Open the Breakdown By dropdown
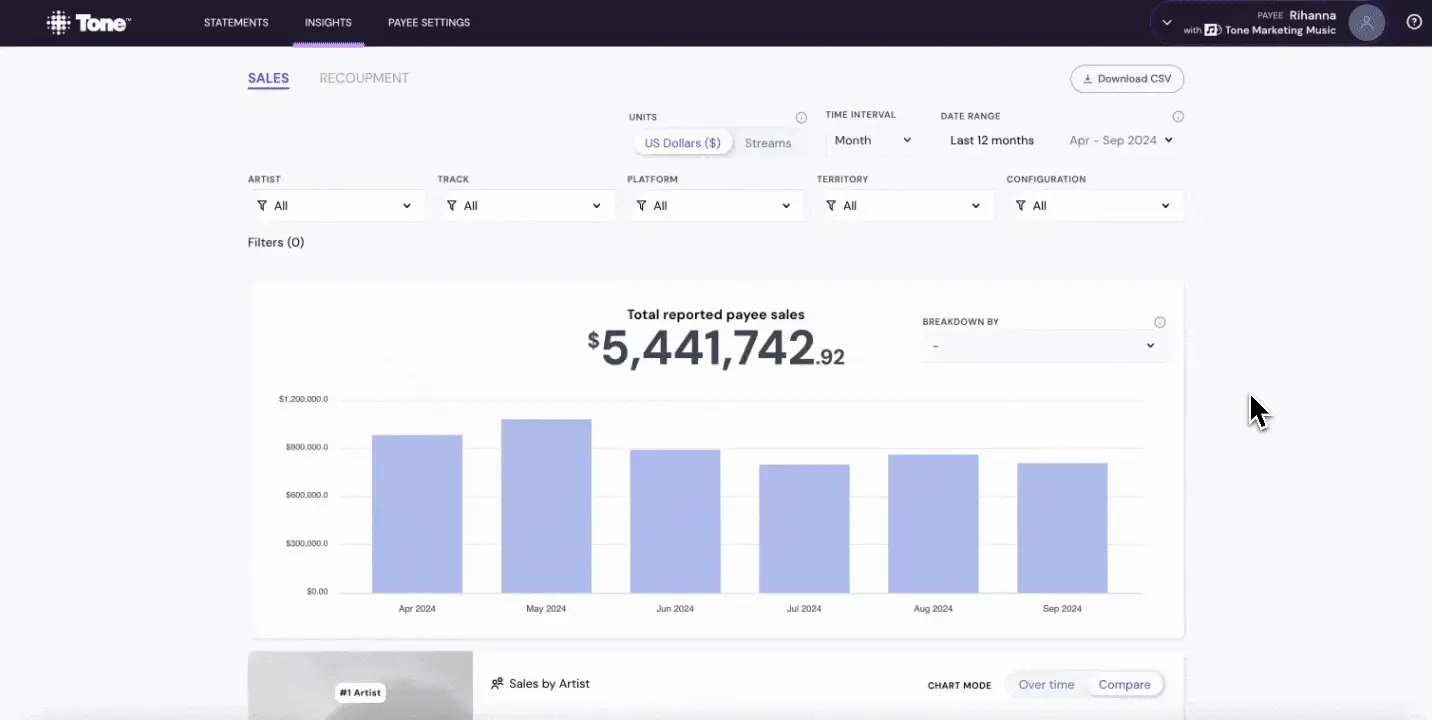1432x720 pixels. pyautogui.click(x=1044, y=346)
